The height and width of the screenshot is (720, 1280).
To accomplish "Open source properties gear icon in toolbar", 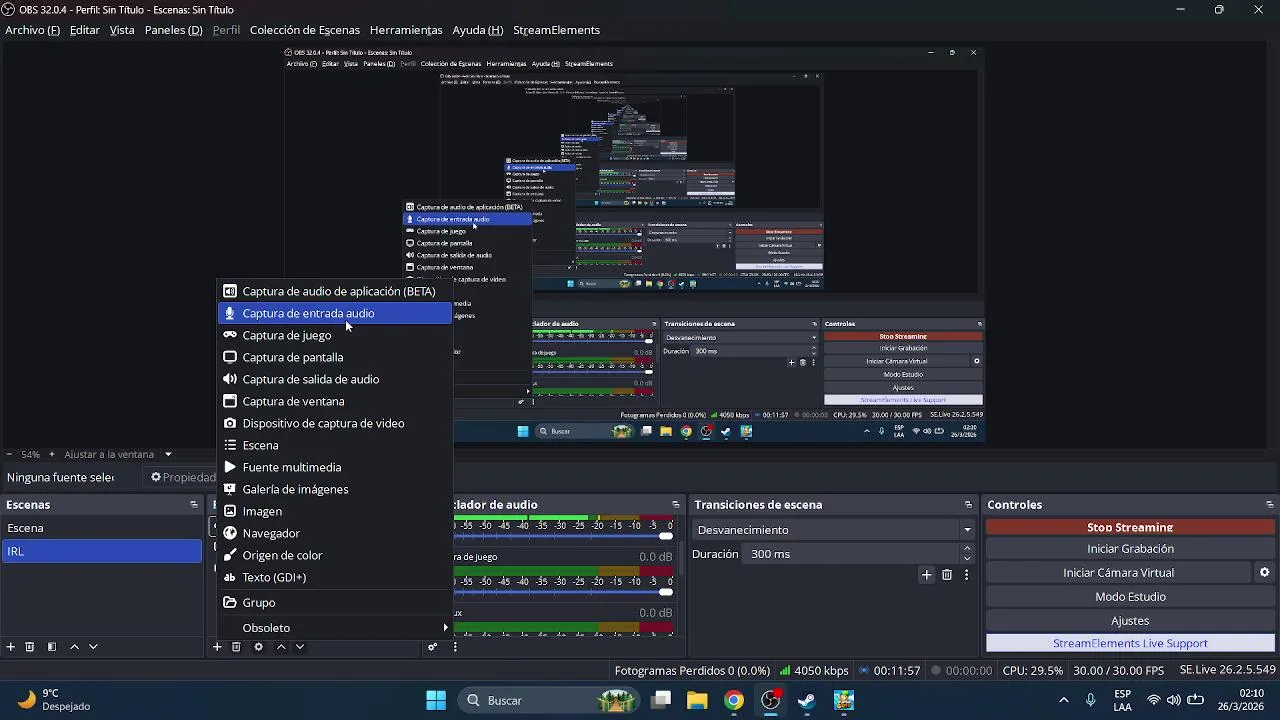I will coord(258,647).
